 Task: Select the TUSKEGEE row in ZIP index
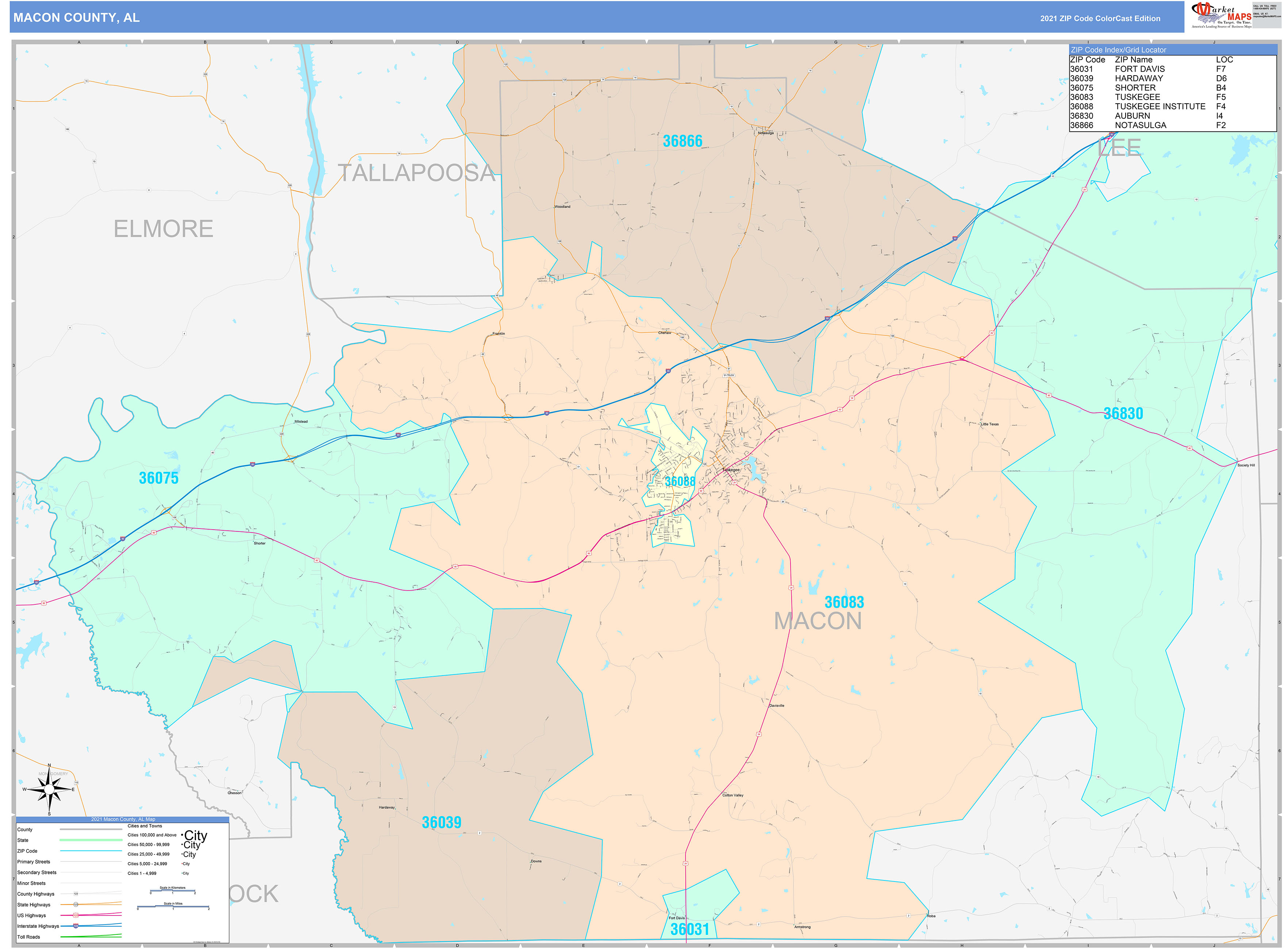tap(1138, 97)
